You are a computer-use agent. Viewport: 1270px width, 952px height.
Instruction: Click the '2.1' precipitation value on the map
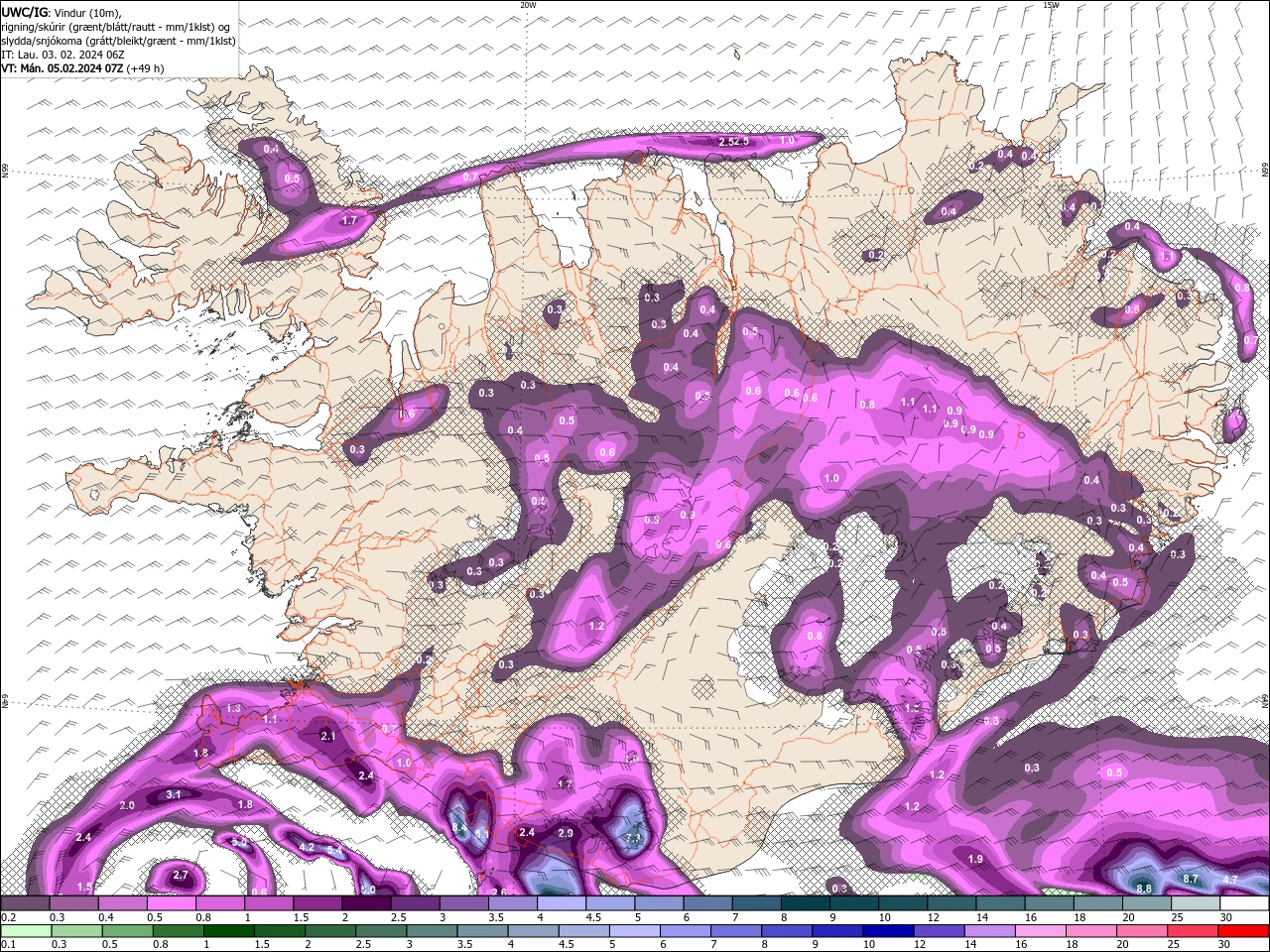tap(329, 737)
